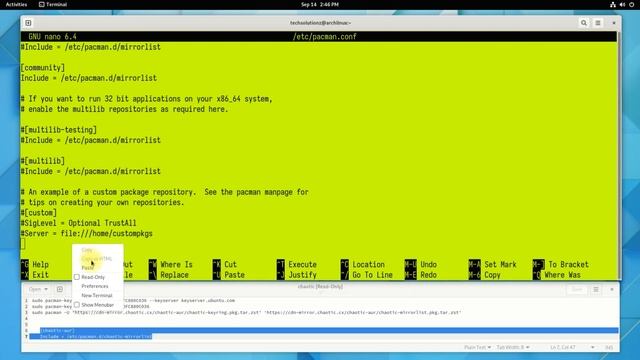Click highlighted Include chaotic-mirrorlist line in editor
Viewport: 640px width, 360px height.
coord(96,336)
